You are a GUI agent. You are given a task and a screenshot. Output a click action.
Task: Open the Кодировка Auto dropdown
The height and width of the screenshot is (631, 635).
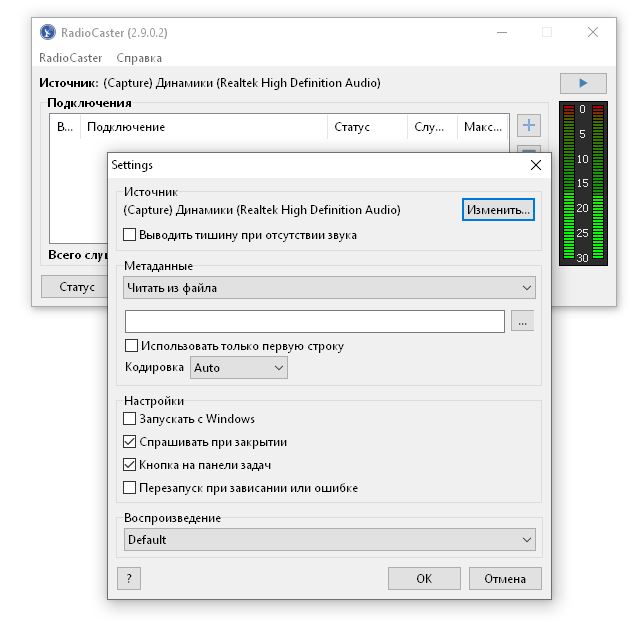click(x=239, y=368)
